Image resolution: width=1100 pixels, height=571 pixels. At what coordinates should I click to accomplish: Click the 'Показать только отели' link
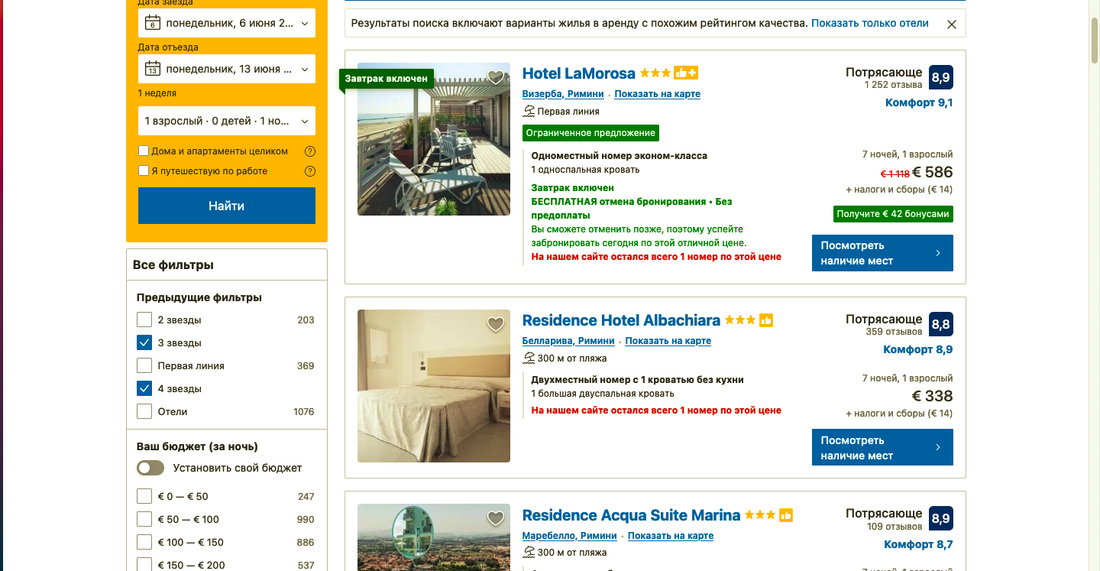(x=870, y=23)
